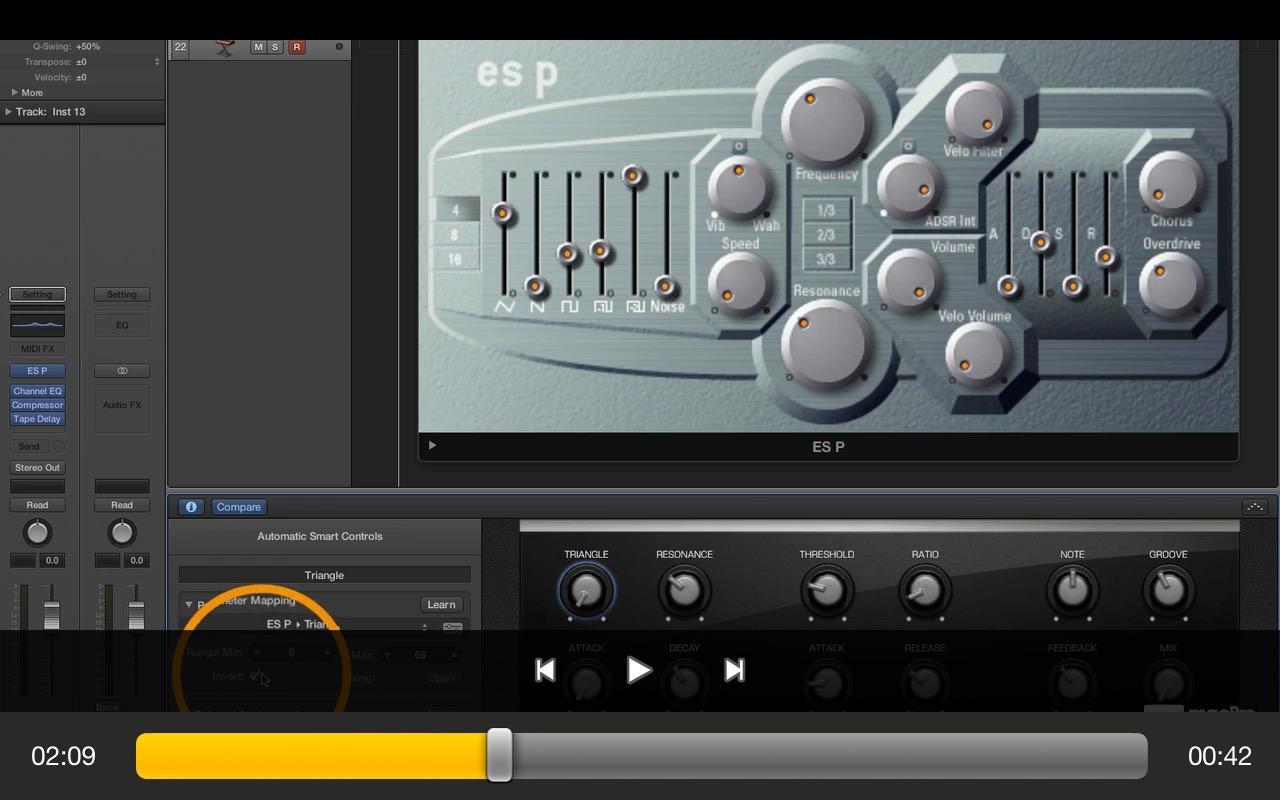Click the ES P Attack slider handle
Viewport: 1280px width, 800px height.
click(1008, 287)
